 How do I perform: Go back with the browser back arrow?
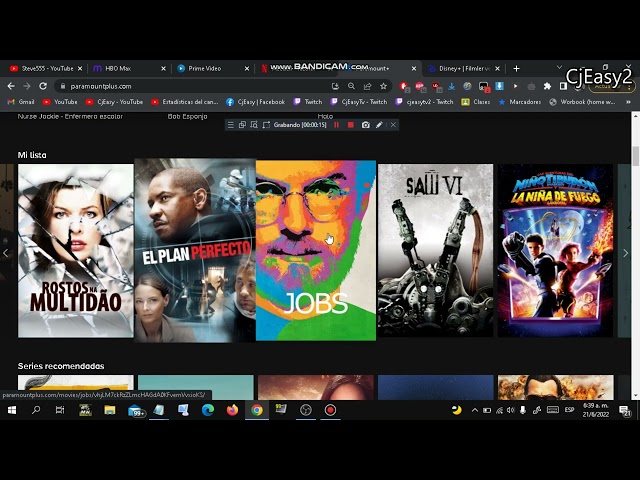(11, 86)
